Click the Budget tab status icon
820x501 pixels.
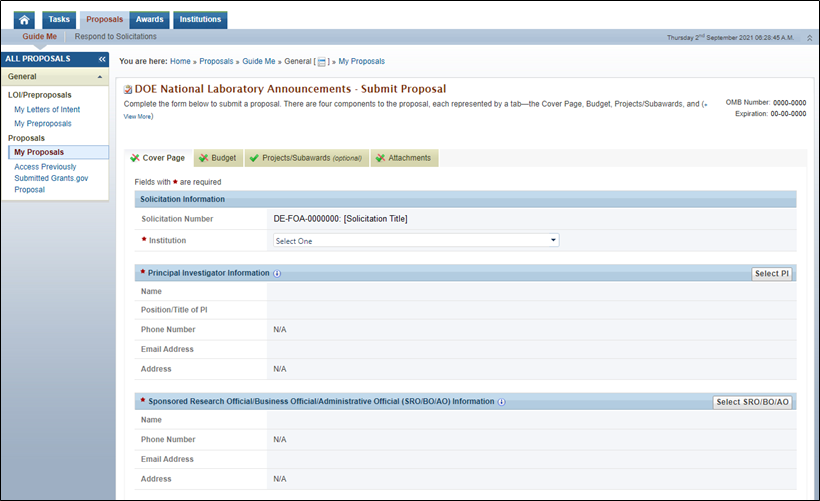coord(203,158)
